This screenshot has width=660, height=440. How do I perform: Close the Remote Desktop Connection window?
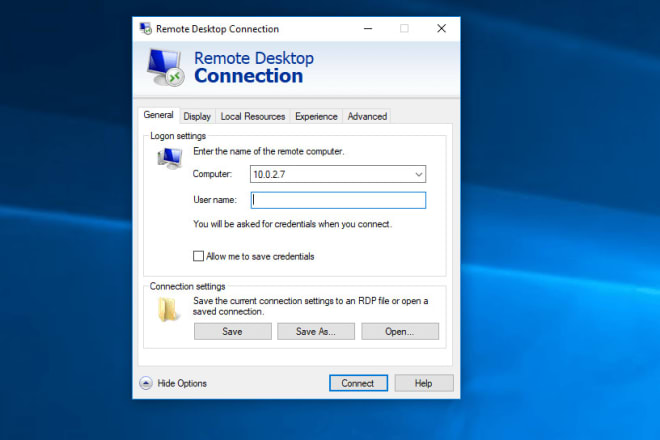(x=441, y=29)
